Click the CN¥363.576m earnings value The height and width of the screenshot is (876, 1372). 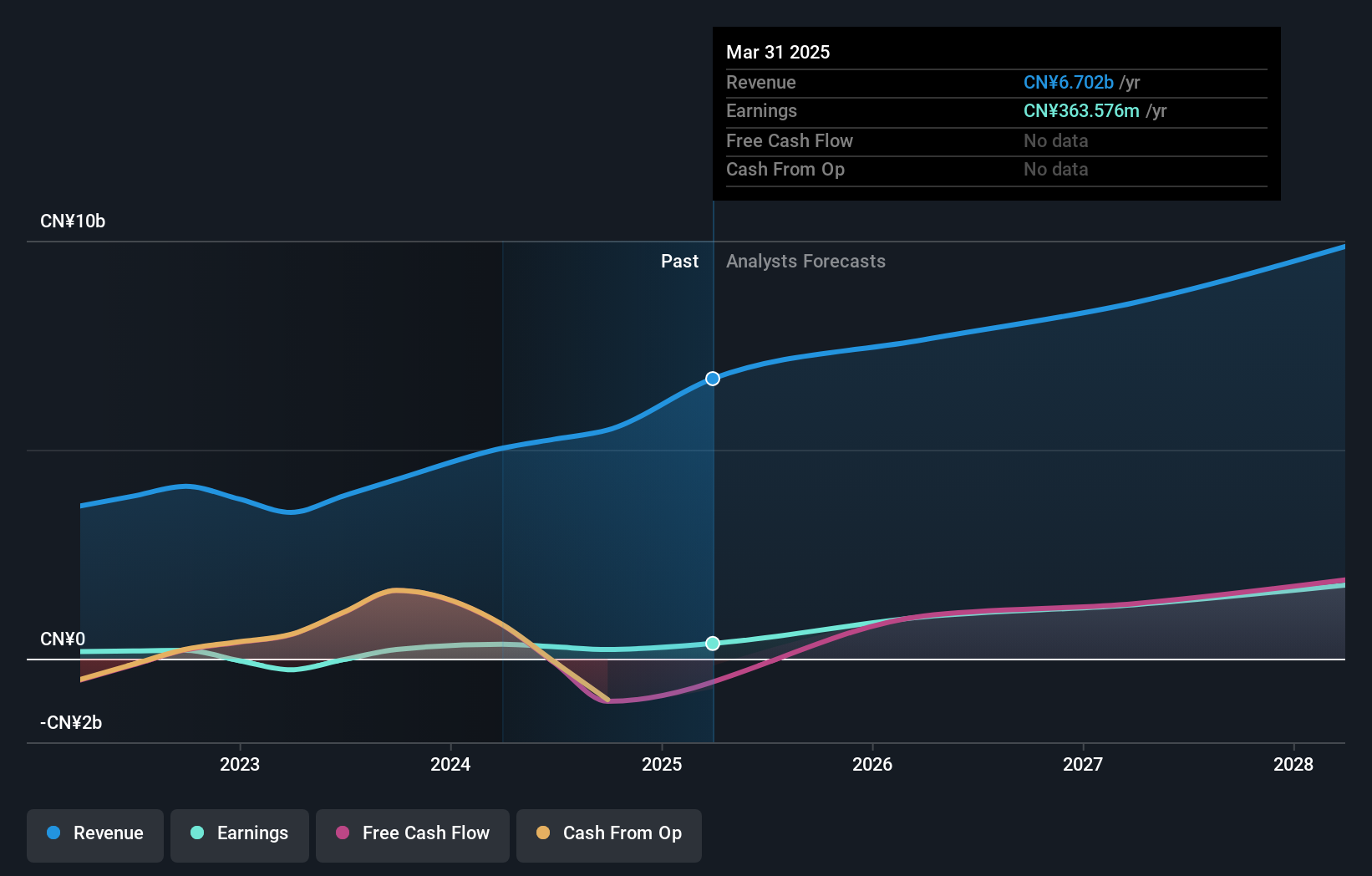click(1081, 110)
